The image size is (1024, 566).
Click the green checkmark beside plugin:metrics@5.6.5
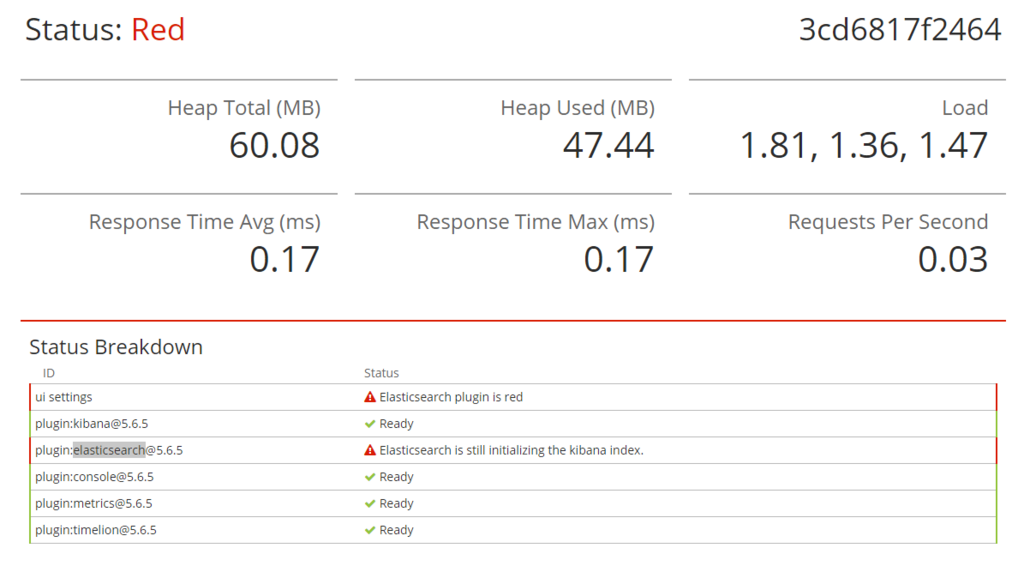click(x=370, y=503)
